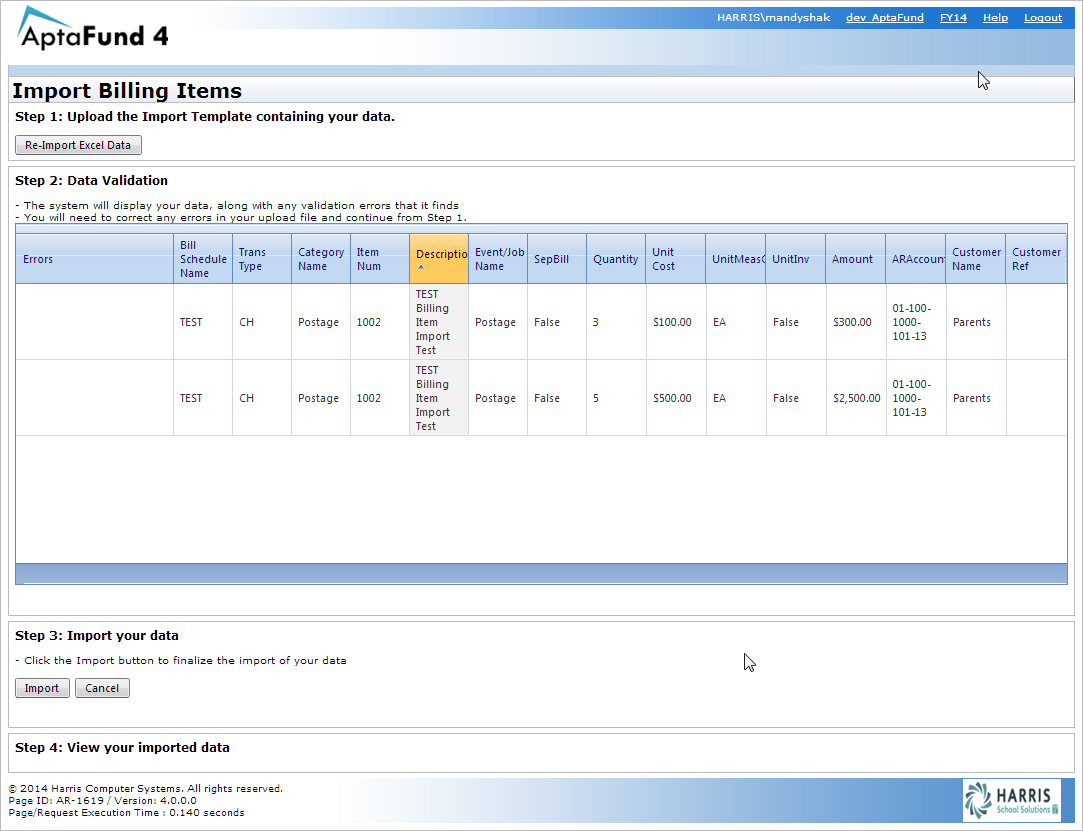This screenshot has width=1083, height=831.
Task: Click the AptaFund 4 logo
Action: (93, 28)
